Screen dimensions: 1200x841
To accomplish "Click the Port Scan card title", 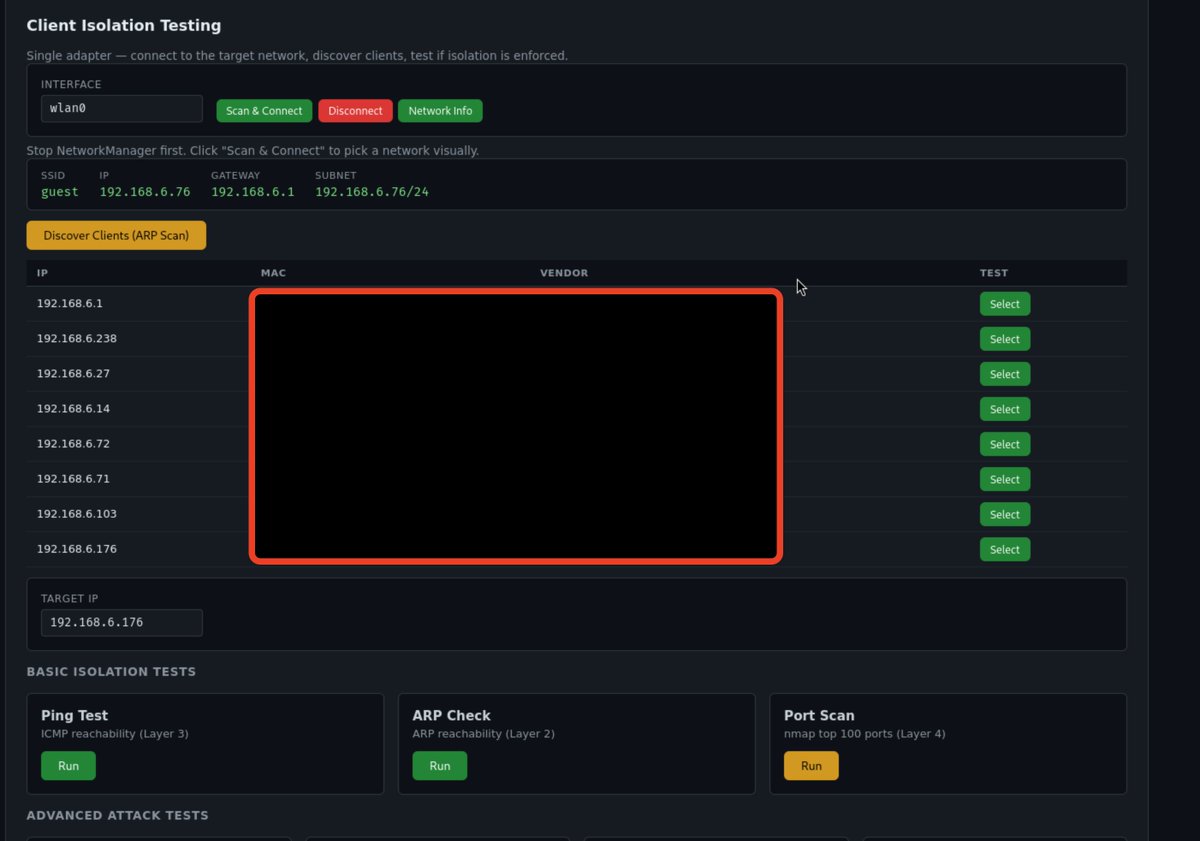I will coord(819,716).
